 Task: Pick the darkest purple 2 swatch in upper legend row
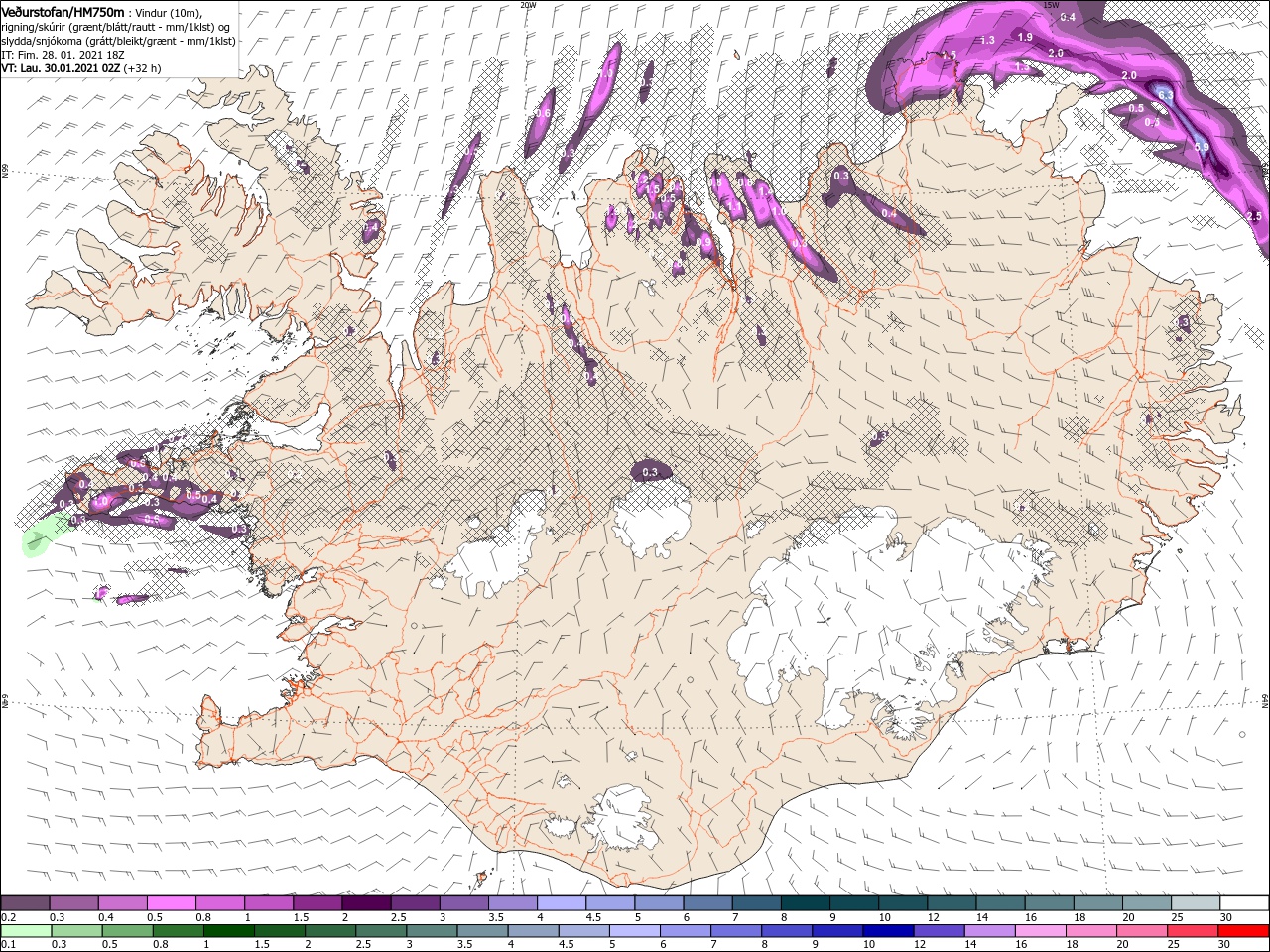pos(366,903)
